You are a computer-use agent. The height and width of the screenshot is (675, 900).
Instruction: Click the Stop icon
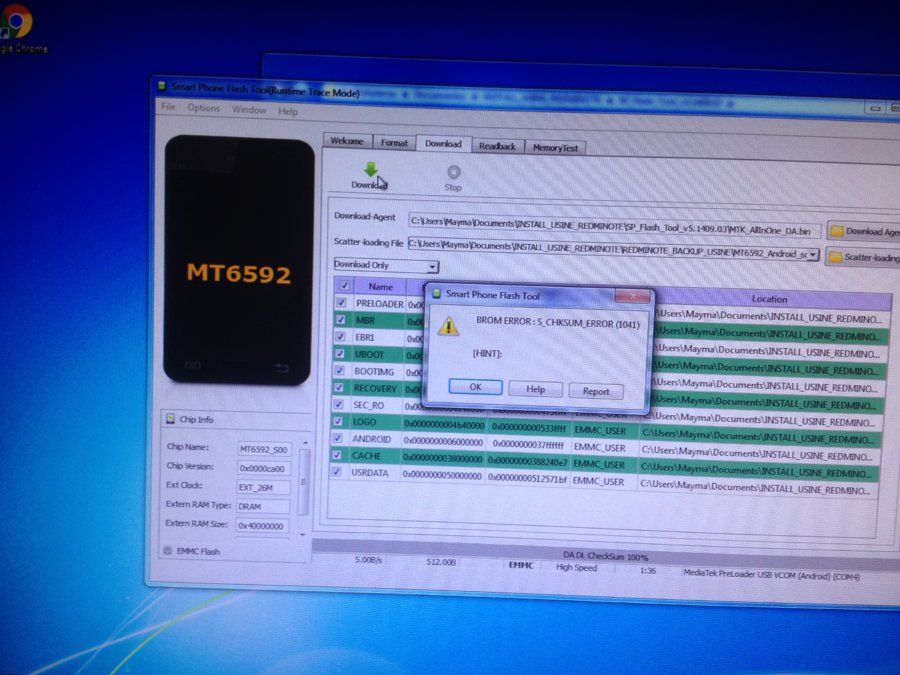click(453, 172)
